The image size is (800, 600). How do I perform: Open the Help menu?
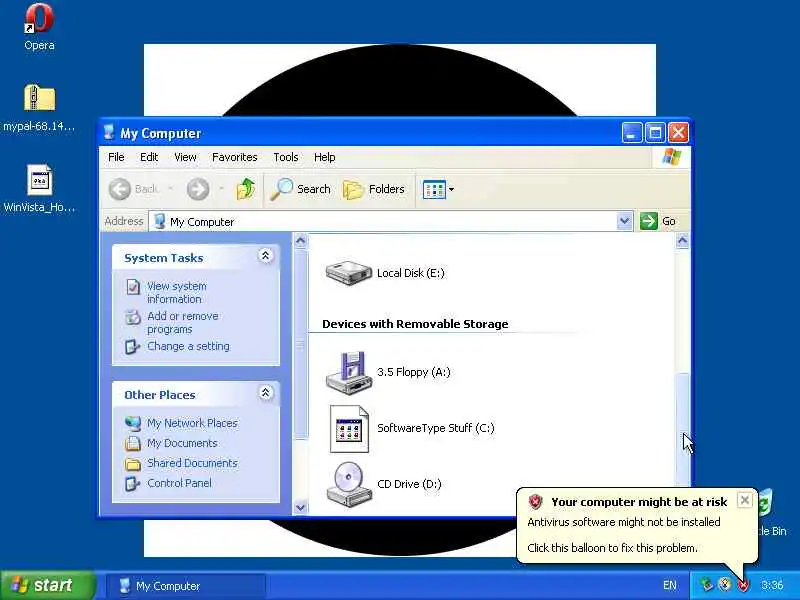tap(324, 157)
